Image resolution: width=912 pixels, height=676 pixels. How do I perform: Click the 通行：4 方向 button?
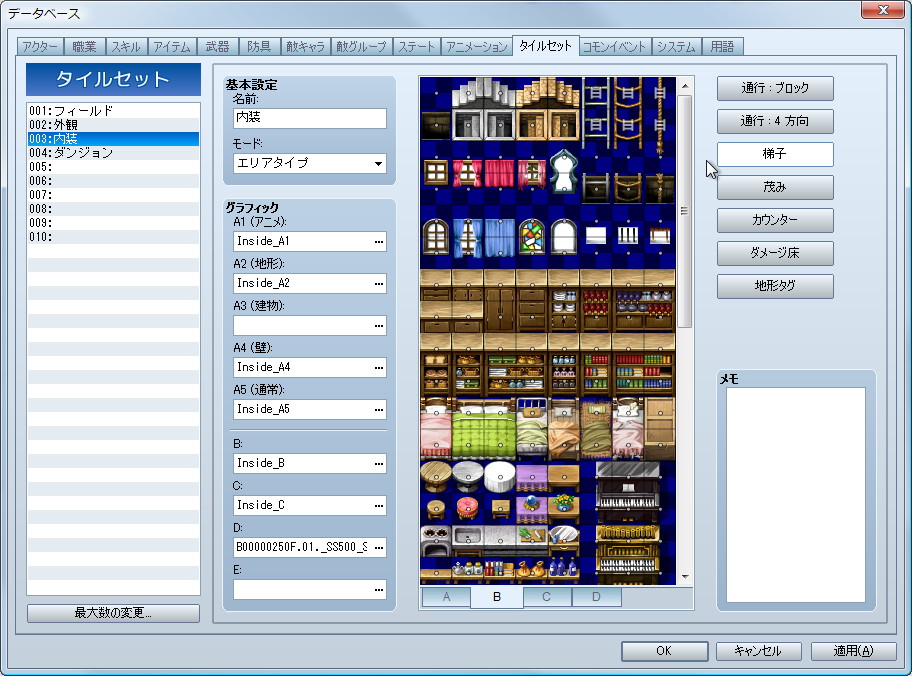[x=775, y=121]
